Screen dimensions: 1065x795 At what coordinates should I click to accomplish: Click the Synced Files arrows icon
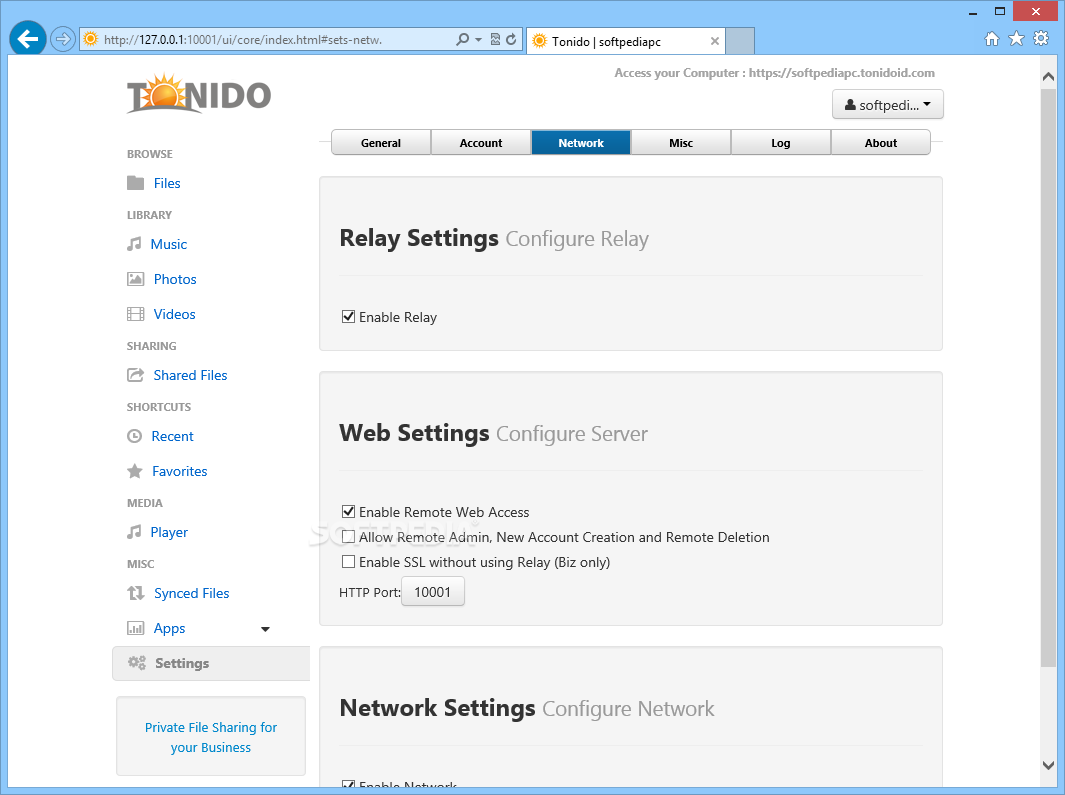(135, 593)
